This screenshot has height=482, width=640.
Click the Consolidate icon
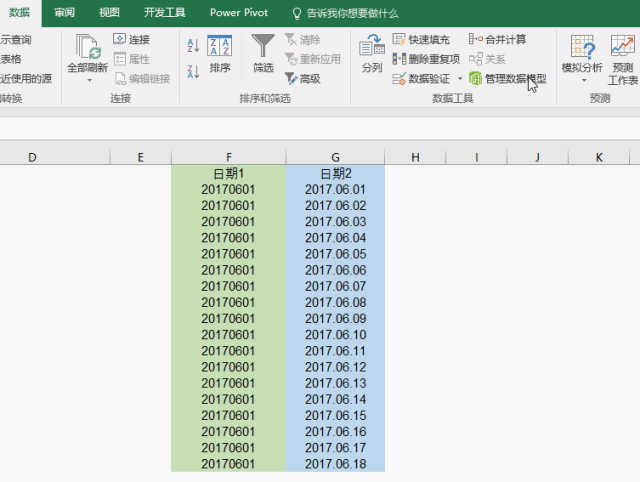click(x=476, y=39)
